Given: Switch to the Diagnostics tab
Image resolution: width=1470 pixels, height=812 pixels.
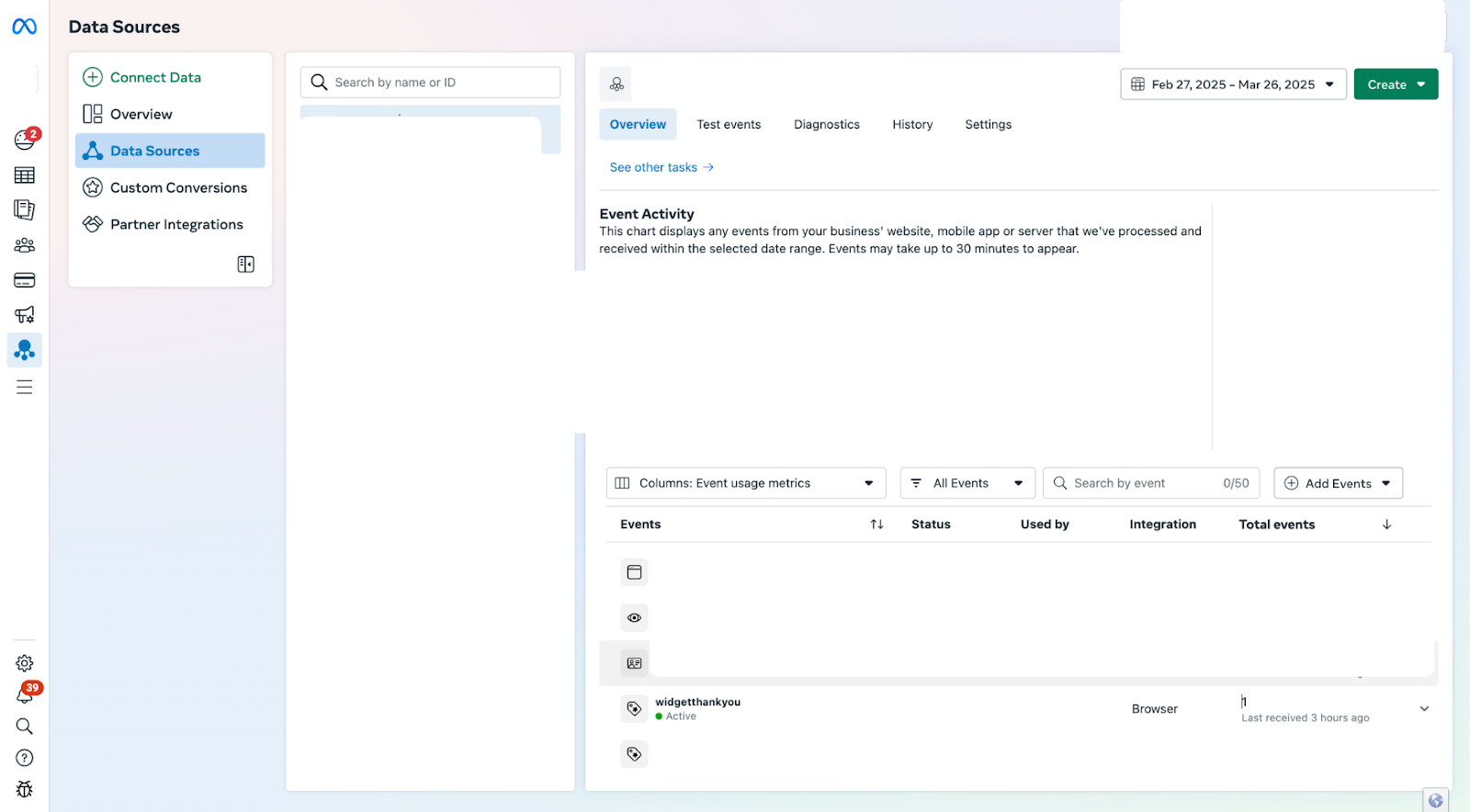Looking at the screenshot, I should 826,125.
